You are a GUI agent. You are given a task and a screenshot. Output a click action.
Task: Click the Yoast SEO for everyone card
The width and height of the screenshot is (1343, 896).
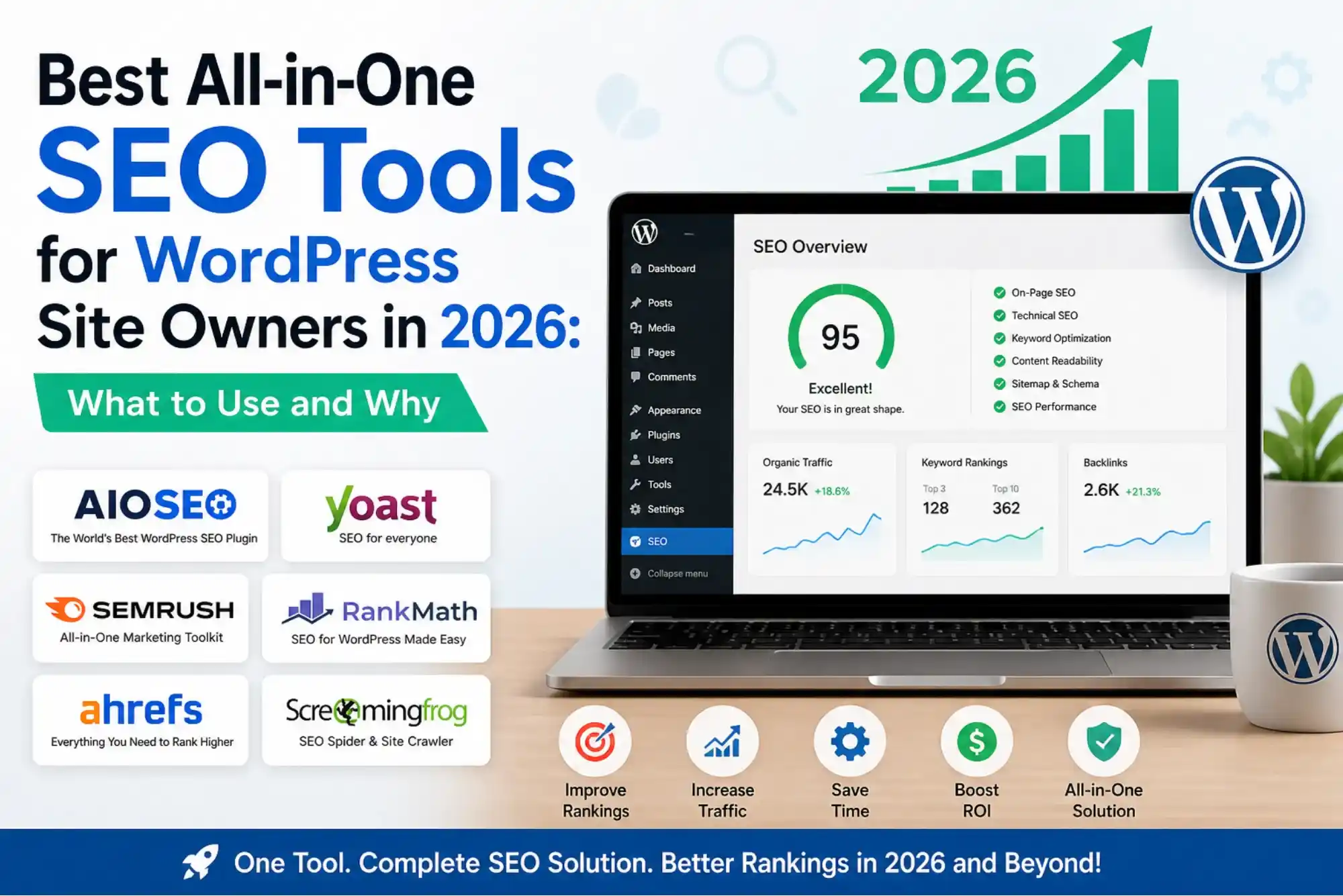click(x=385, y=515)
